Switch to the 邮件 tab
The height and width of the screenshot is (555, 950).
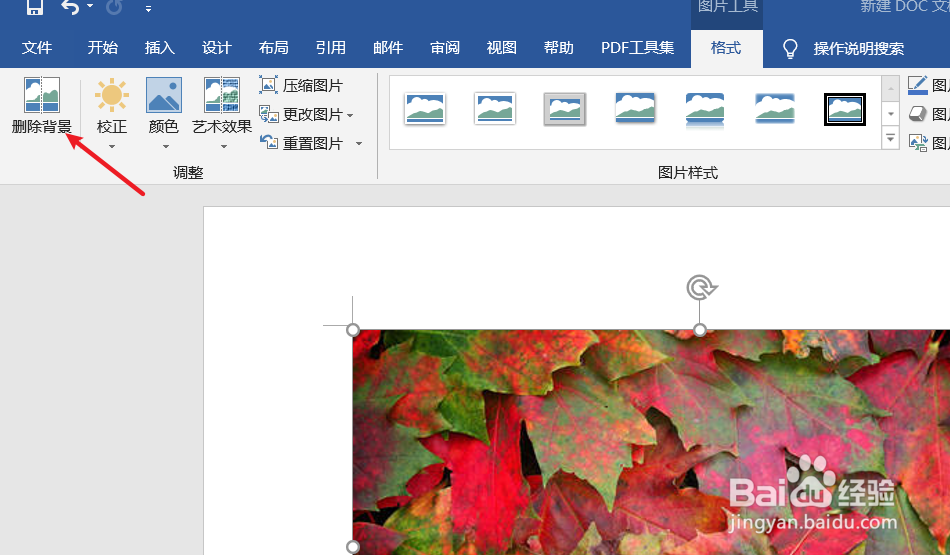388,48
